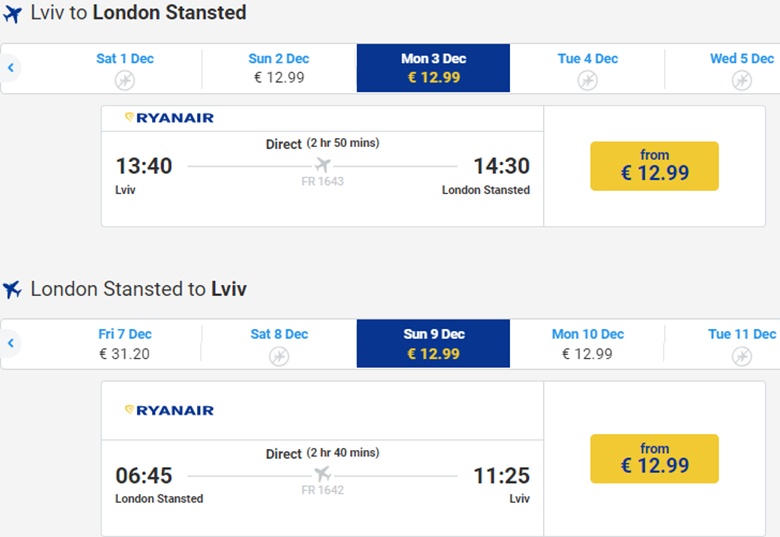Click the no-flight icon under Sat 8 Dec
This screenshot has height=537, width=780.
(x=279, y=356)
